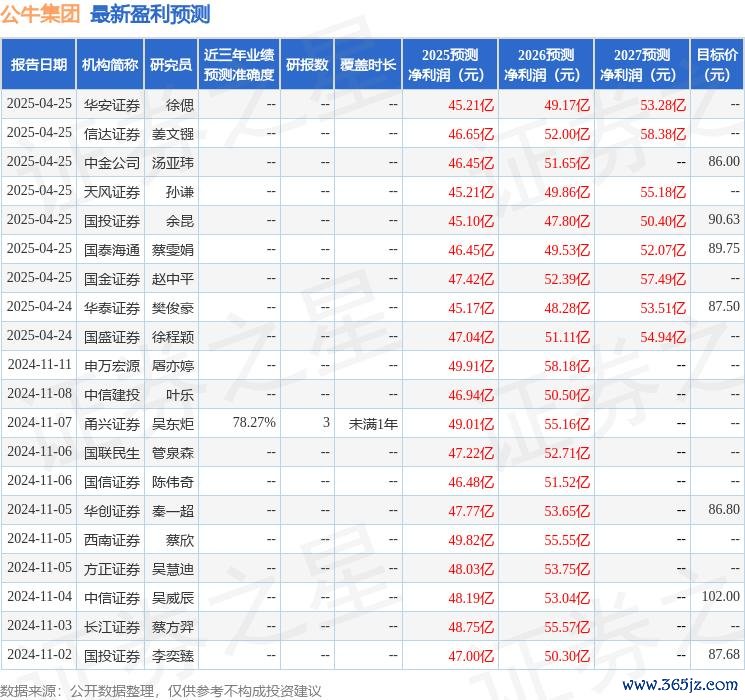Screen dimensions: 745x700
Task: Click the 2024-11-11 report date
Action: 39,364
